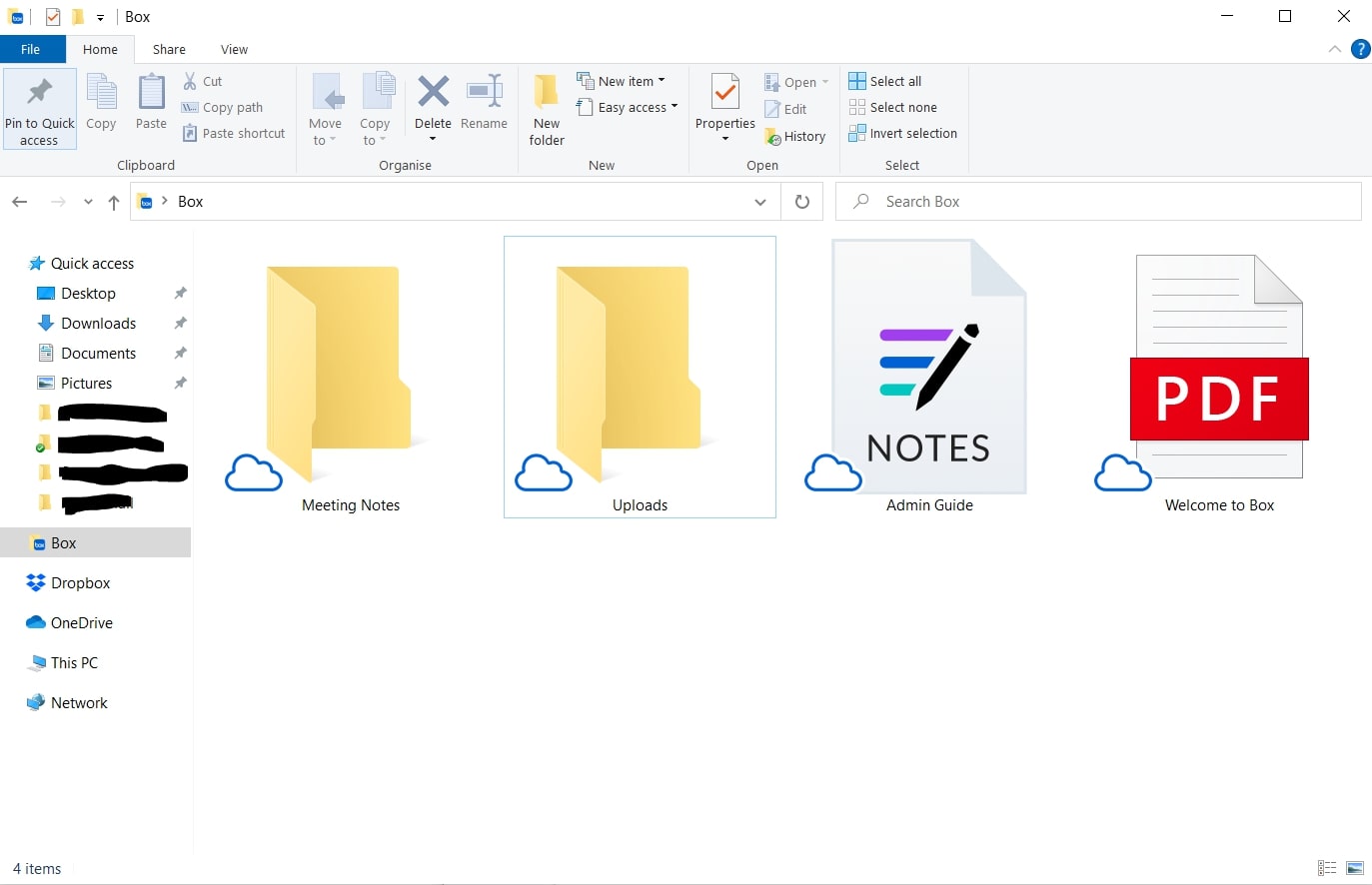This screenshot has width=1372, height=885.
Task: Select the Uploads folder
Action: (x=640, y=378)
